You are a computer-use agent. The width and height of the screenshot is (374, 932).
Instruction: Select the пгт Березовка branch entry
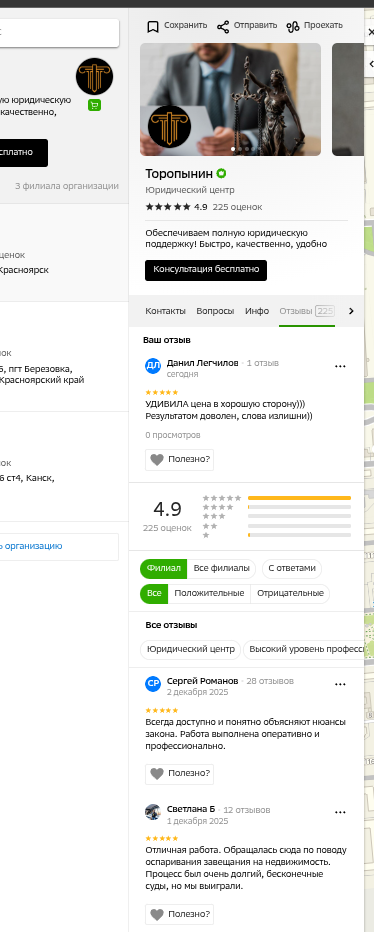pyautogui.click(x=64, y=357)
